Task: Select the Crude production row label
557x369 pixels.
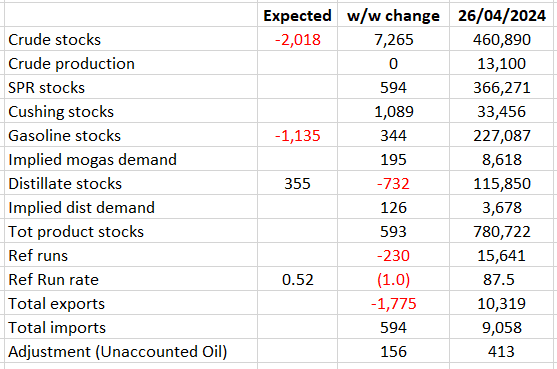Action: tap(131, 63)
